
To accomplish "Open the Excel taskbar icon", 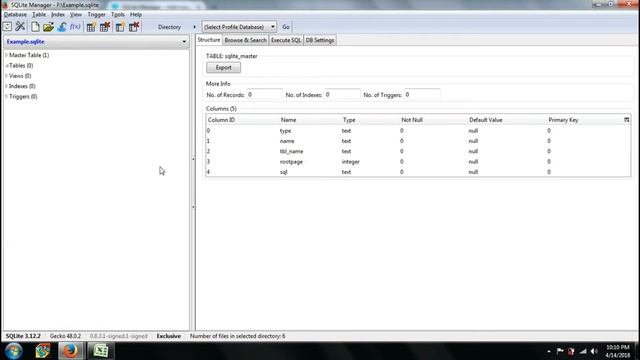I will click(100, 351).
